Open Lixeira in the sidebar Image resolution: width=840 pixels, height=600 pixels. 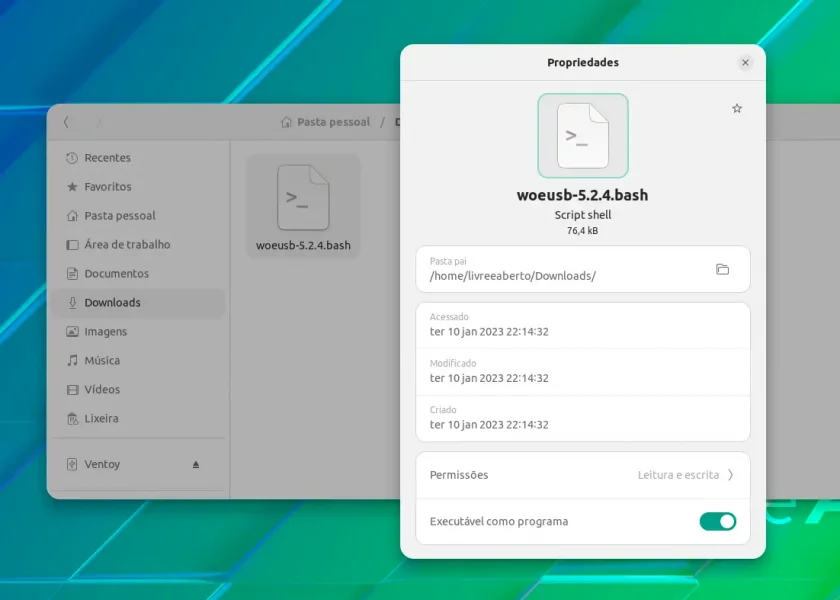point(139,418)
